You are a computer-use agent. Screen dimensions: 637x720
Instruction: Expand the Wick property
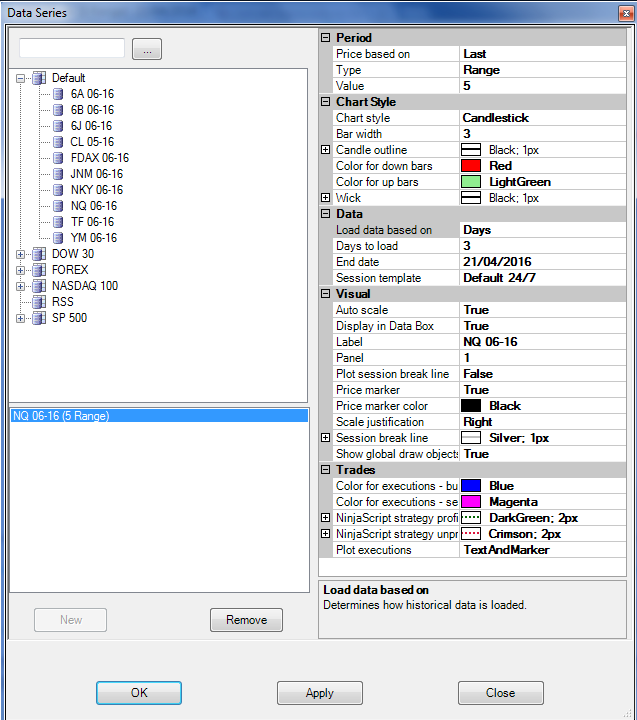tap(326, 197)
